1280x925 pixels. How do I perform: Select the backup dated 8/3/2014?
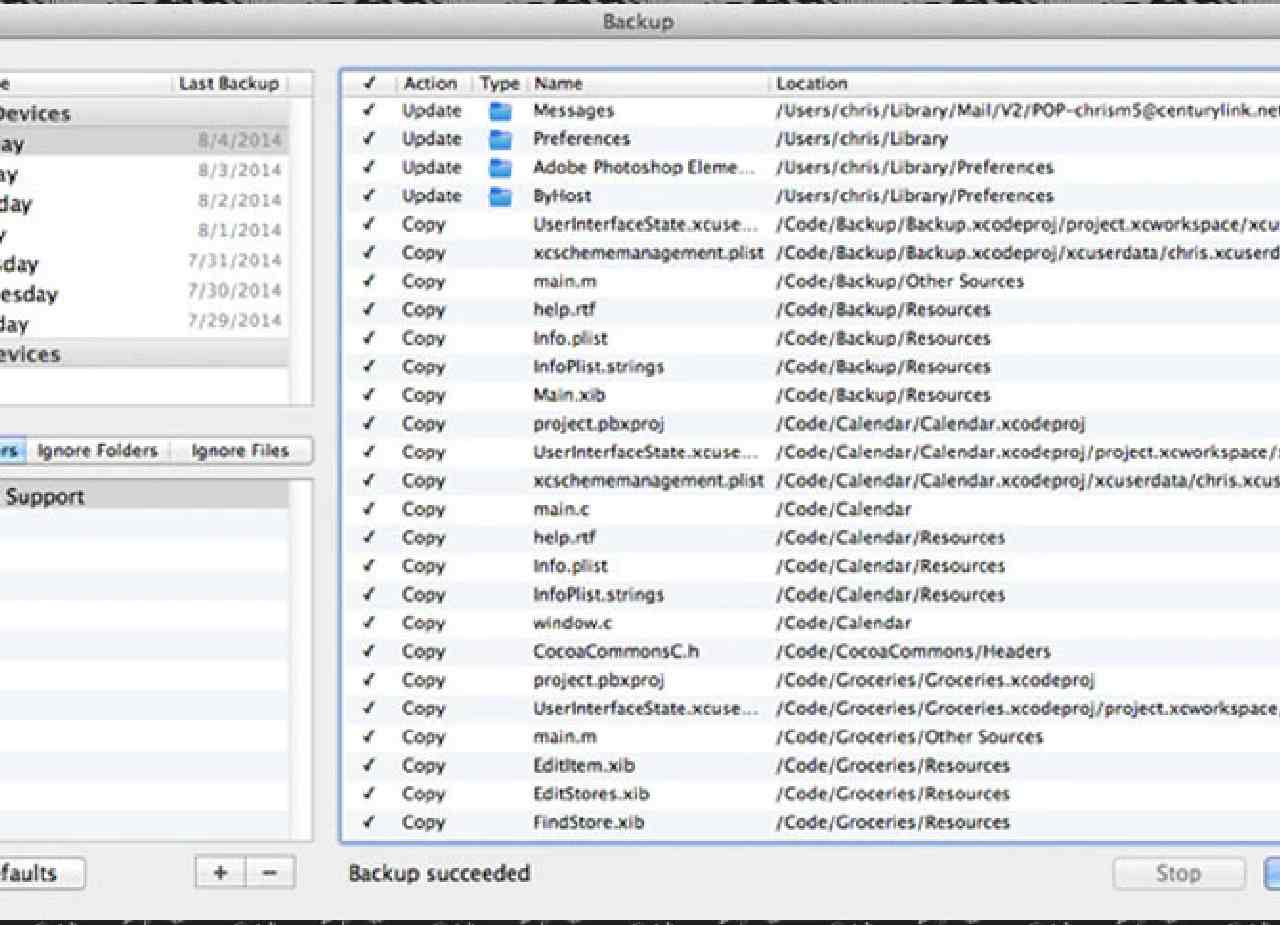pos(240,171)
